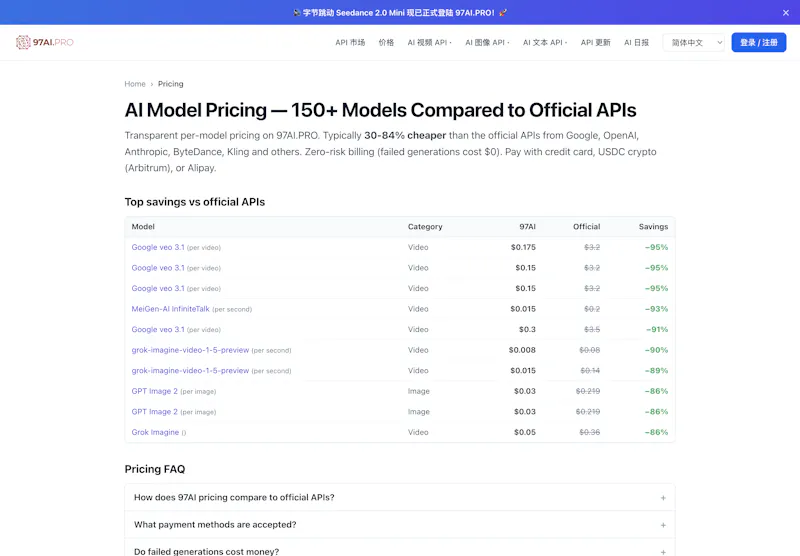Click the struck-through $0.36 official price

click(x=589, y=432)
